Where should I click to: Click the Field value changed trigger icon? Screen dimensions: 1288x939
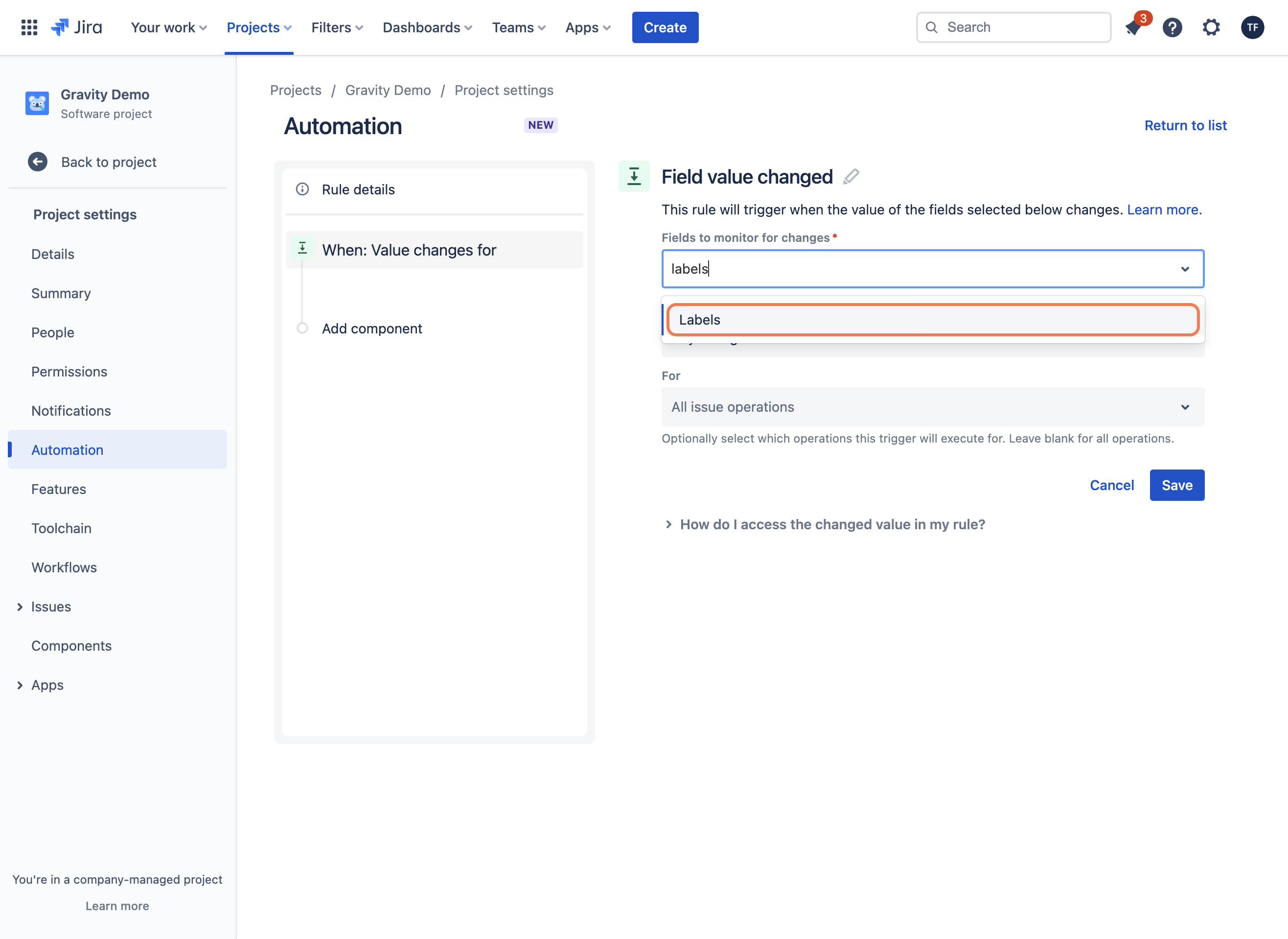pos(634,176)
